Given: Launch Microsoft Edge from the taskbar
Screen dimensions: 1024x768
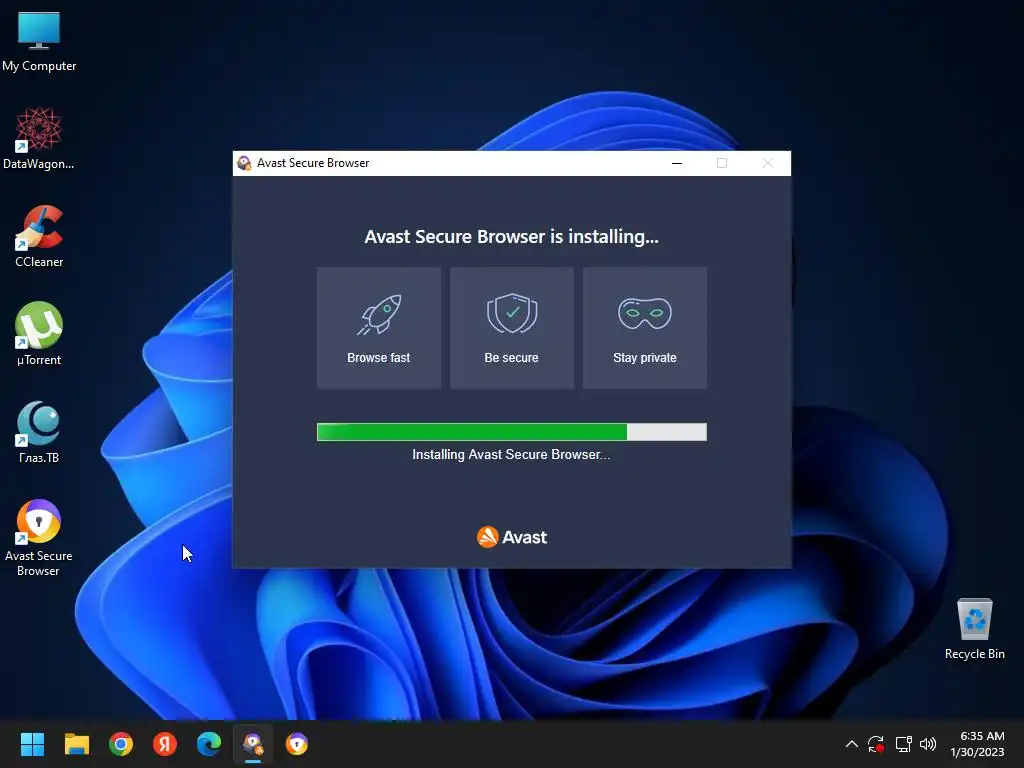Looking at the screenshot, I should tap(209, 744).
